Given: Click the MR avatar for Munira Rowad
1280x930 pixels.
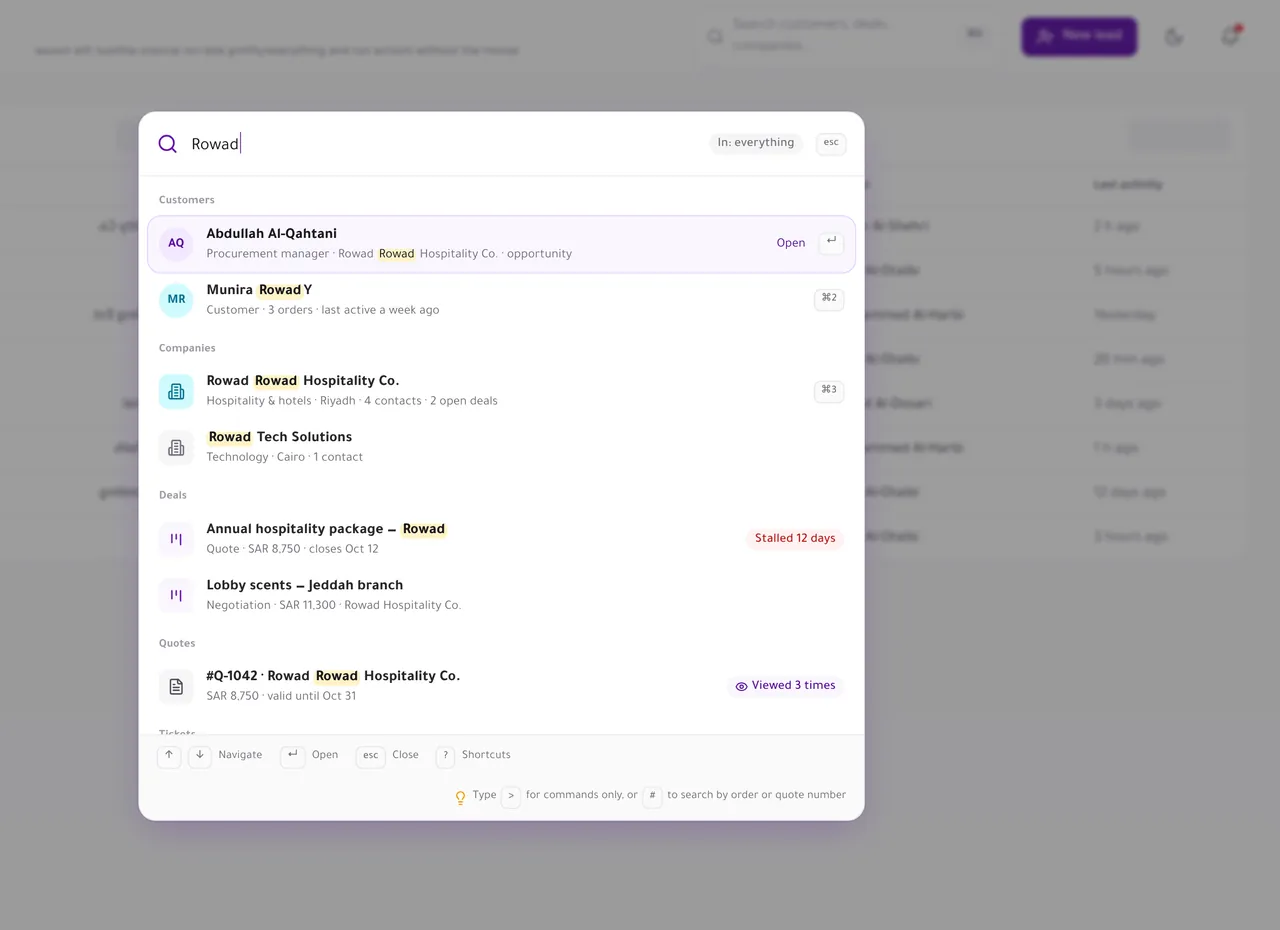Looking at the screenshot, I should click(x=176, y=300).
